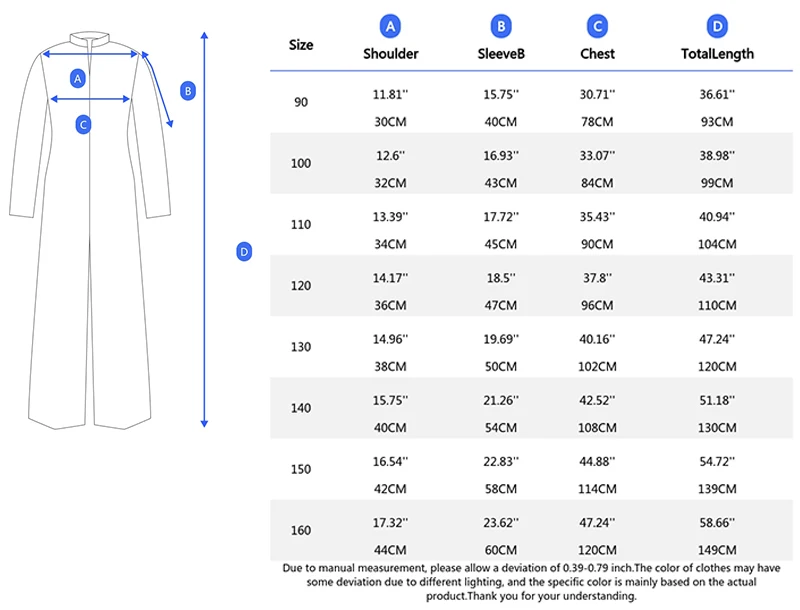Click the A marker on garment diagram

tap(78, 79)
